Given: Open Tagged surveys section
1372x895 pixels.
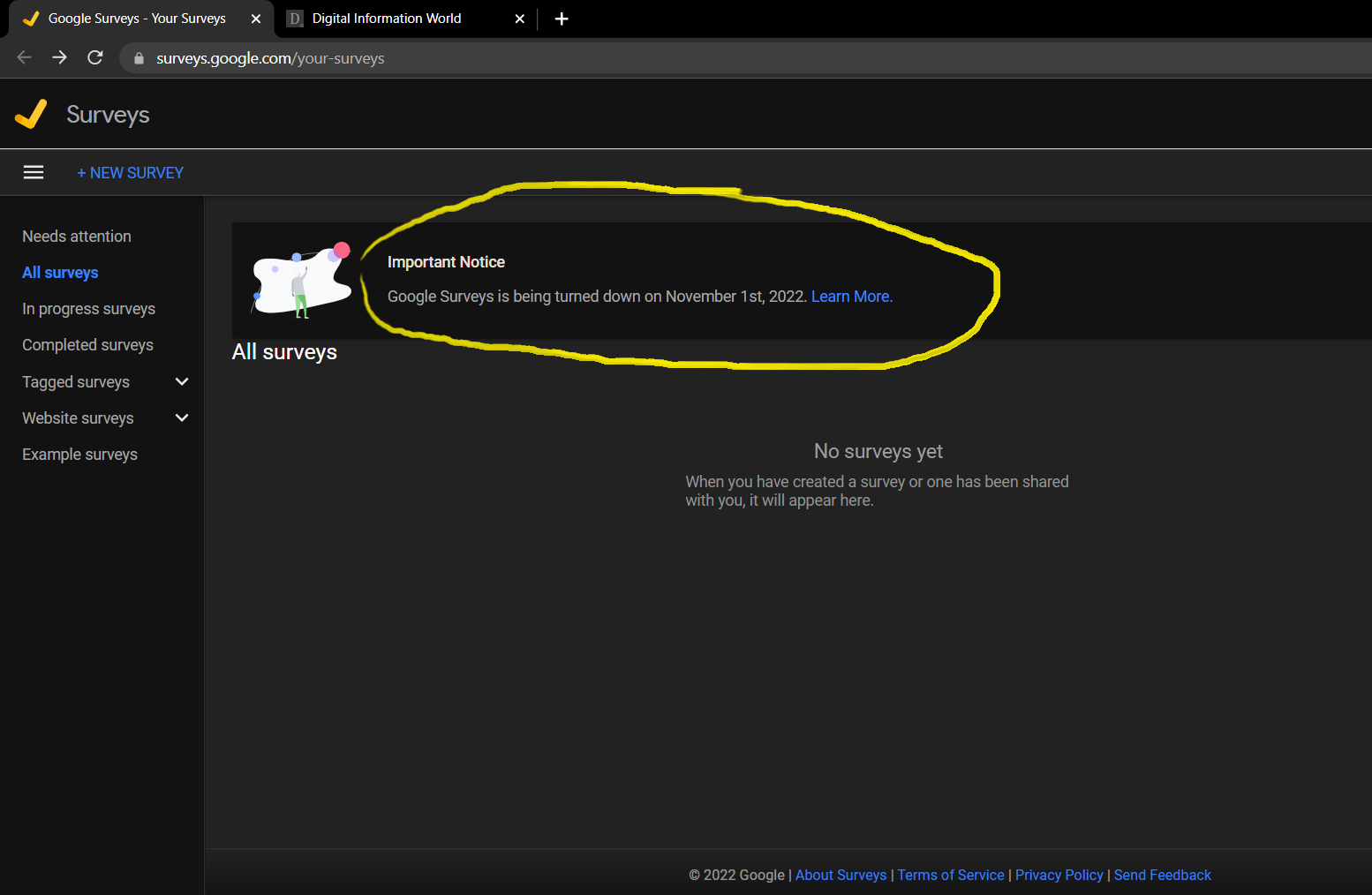Looking at the screenshot, I should [x=76, y=382].
